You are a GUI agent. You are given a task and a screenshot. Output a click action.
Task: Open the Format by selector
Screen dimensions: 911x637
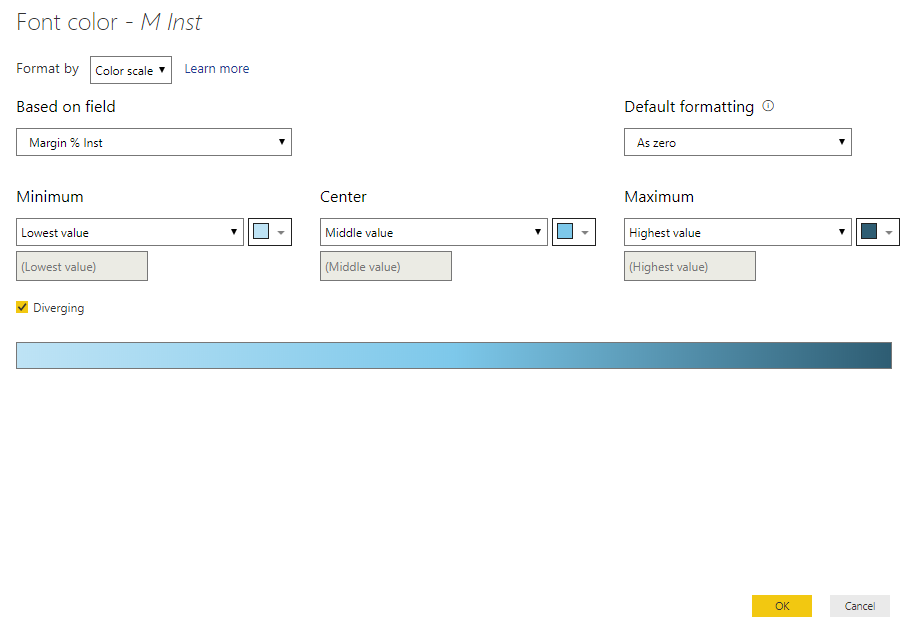click(130, 69)
